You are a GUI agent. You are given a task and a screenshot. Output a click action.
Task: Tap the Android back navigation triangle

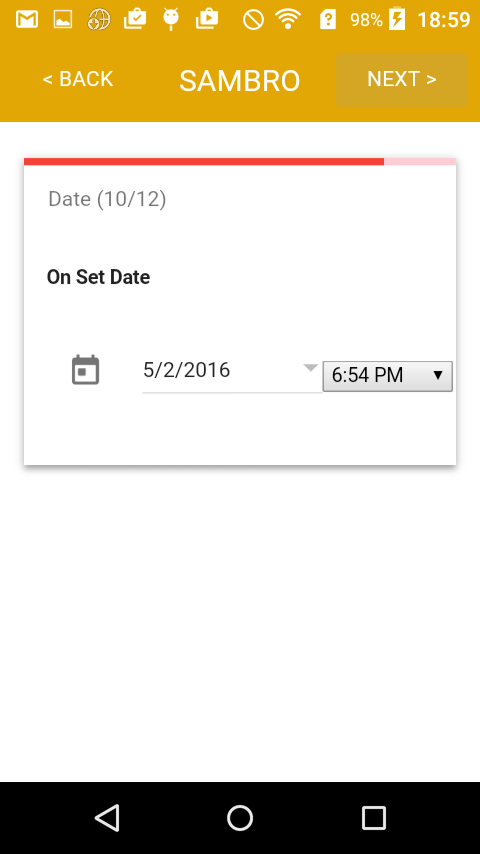click(x=107, y=818)
